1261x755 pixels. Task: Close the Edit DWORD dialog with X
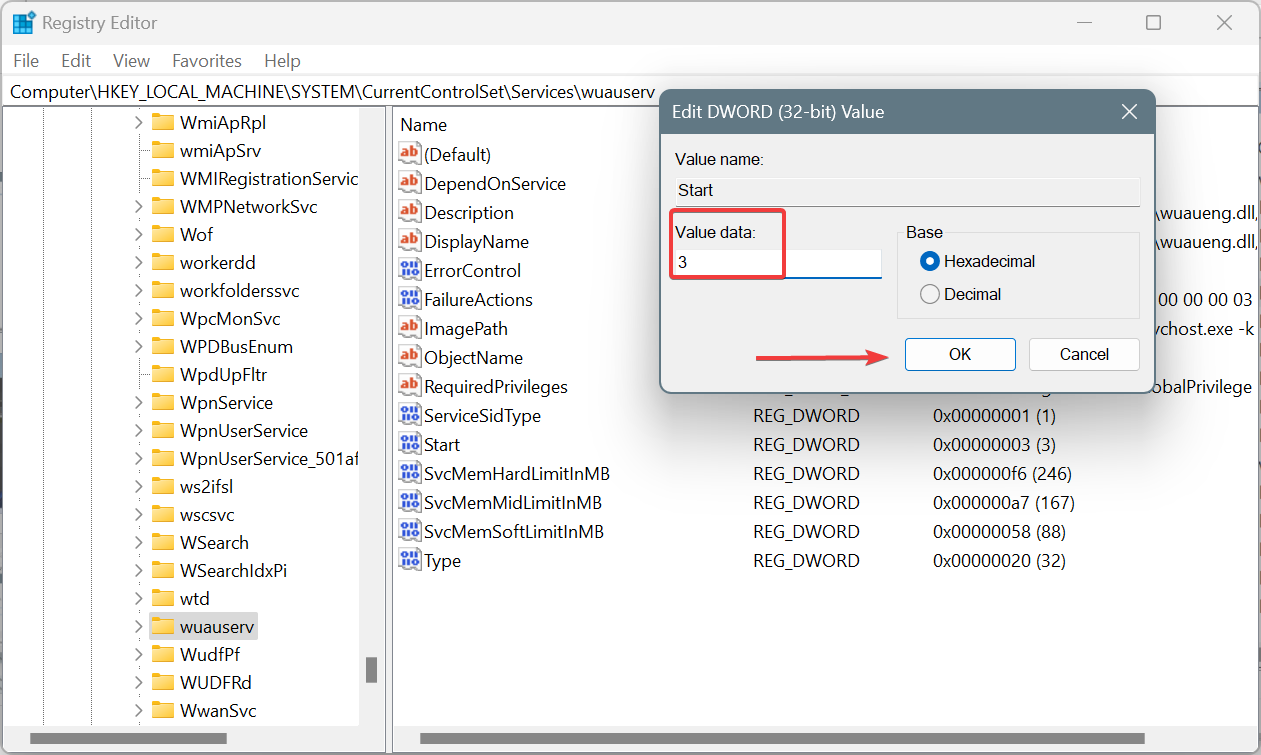(1129, 112)
